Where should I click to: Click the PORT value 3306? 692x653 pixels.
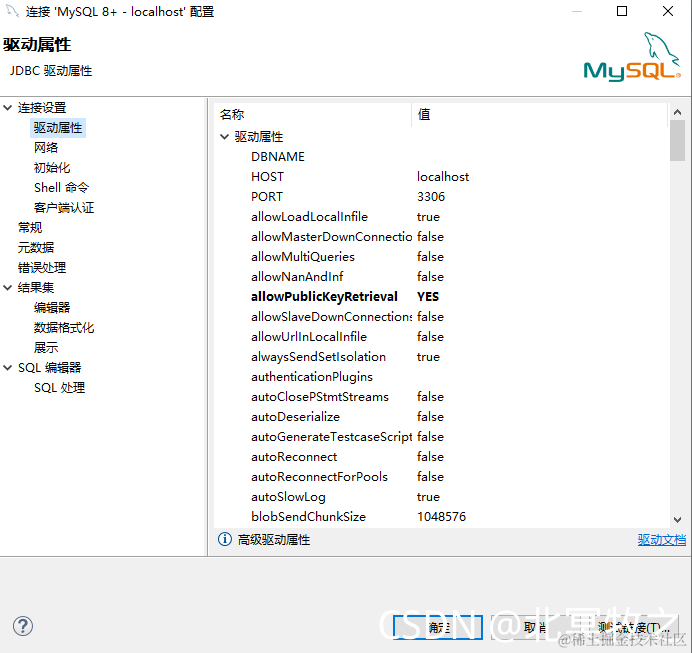(431, 196)
